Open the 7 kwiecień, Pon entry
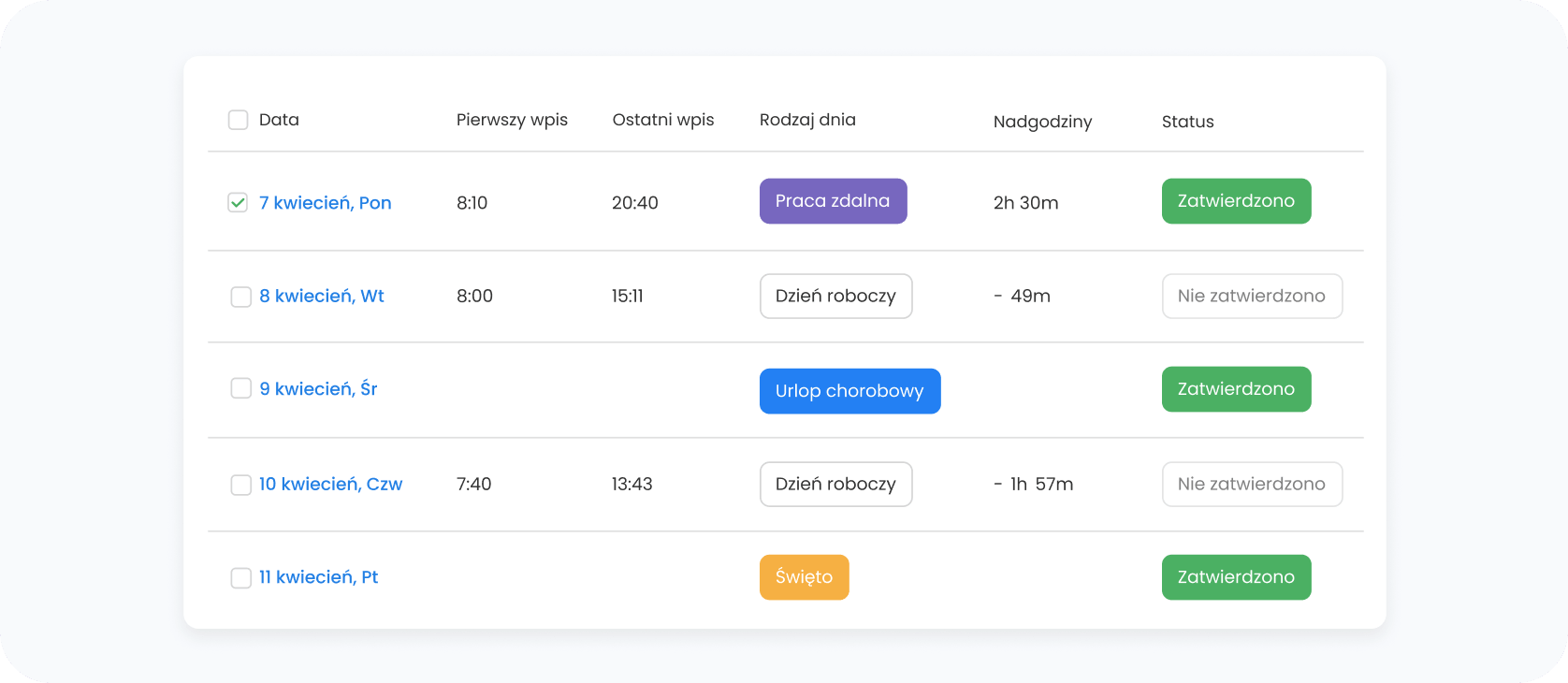Image resolution: width=1568 pixels, height=683 pixels. pos(325,203)
